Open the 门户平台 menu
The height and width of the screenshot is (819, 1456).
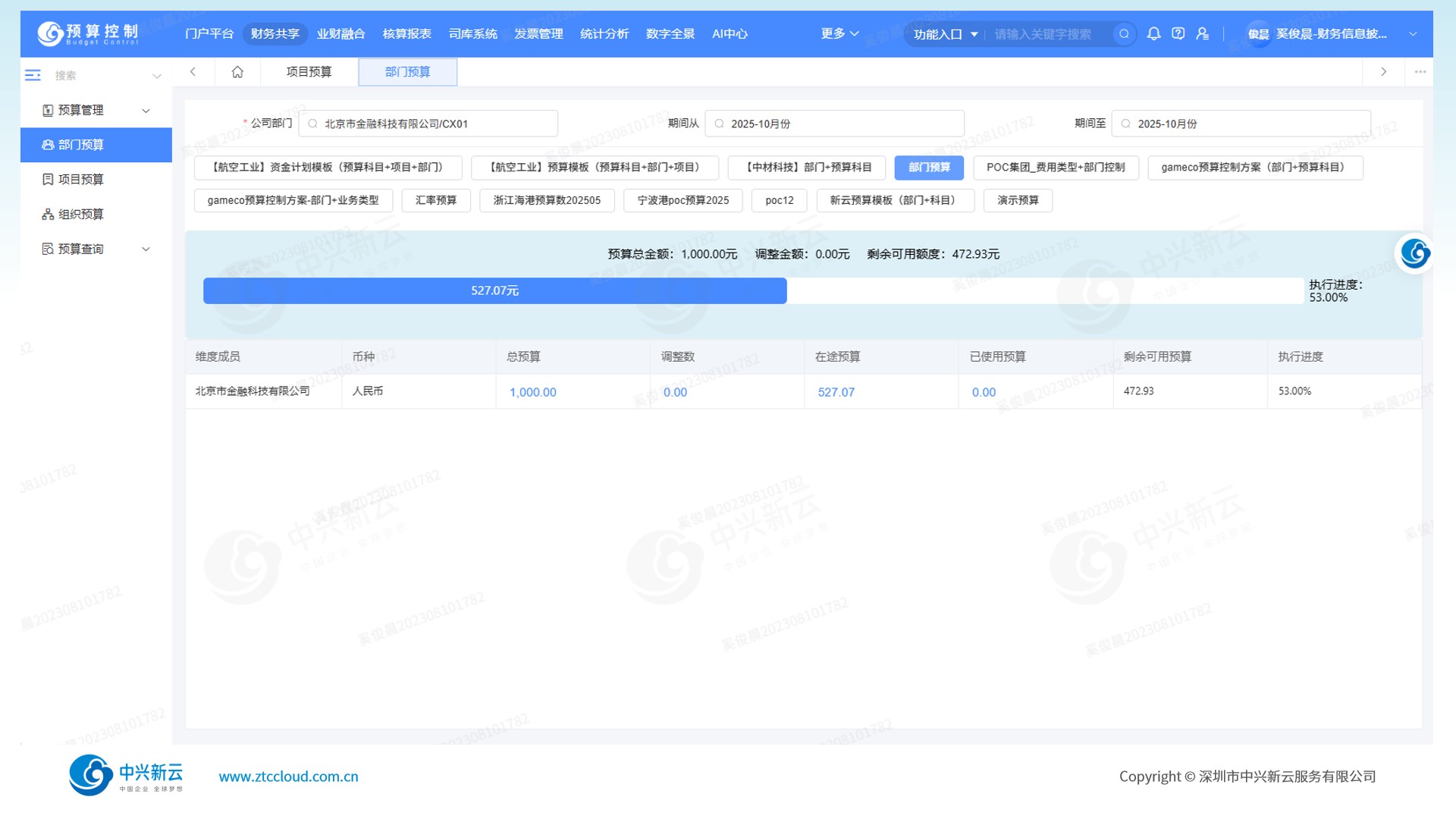[x=209, y=33]
